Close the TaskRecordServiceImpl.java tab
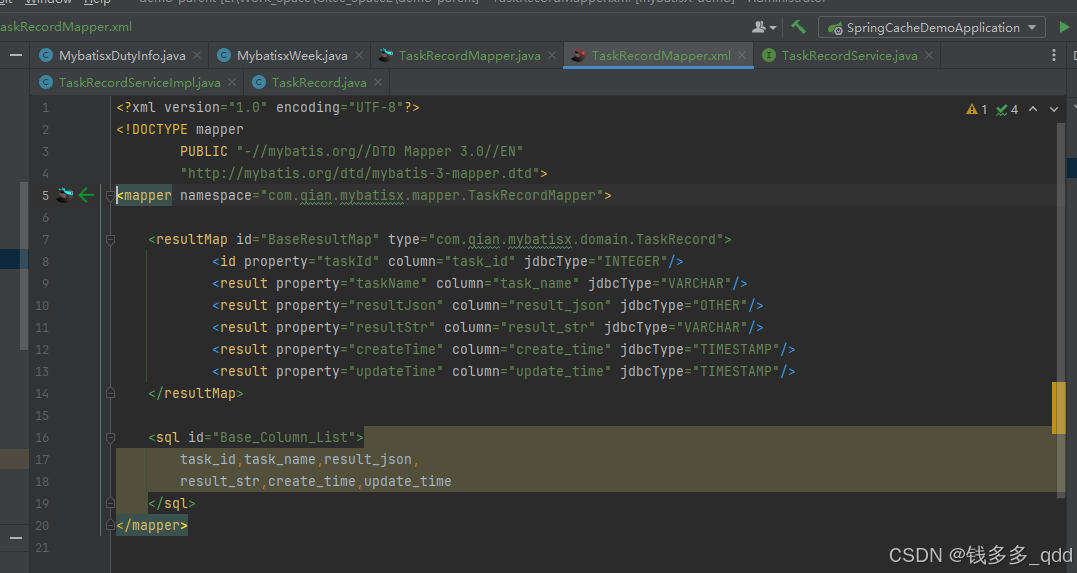The width and height of the screenshot is (1077, 573). point(232,82)
